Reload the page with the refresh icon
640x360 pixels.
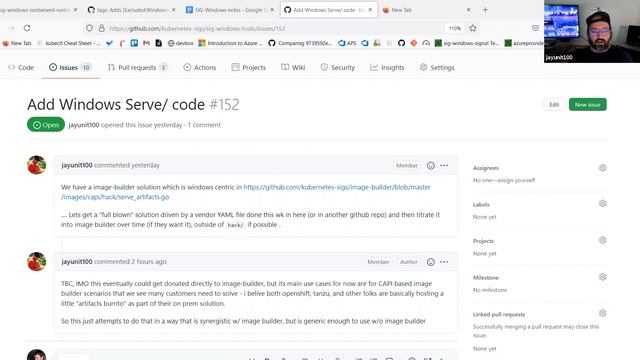27,28
